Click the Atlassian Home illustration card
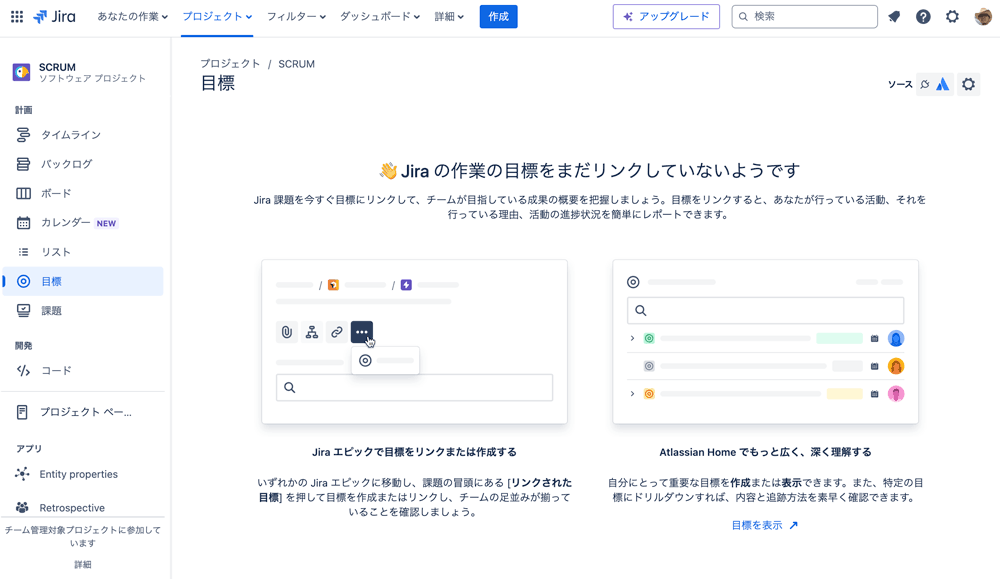Viewport: 1000px width, 579px height. click(x=765, y=342)
